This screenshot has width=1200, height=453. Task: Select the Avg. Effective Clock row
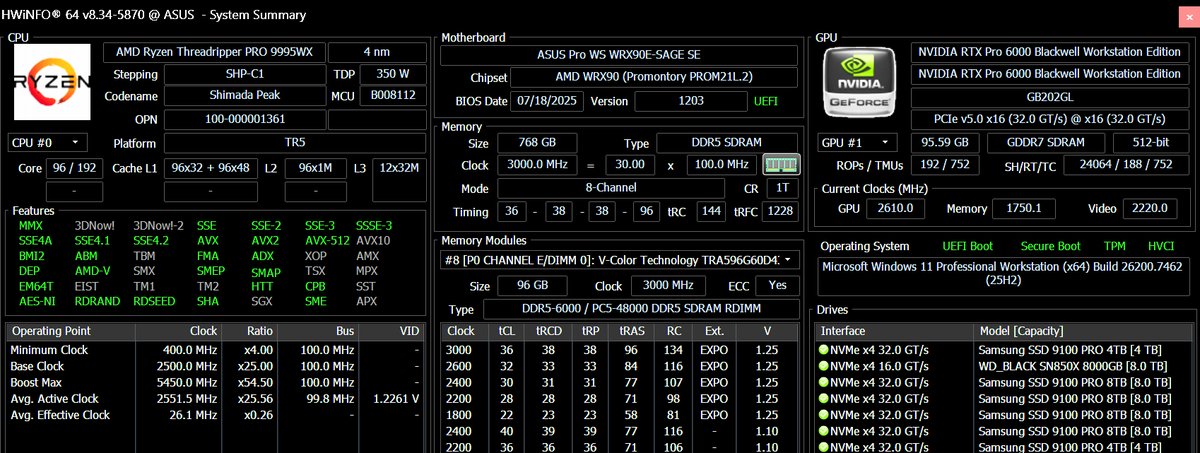[215, 414]
